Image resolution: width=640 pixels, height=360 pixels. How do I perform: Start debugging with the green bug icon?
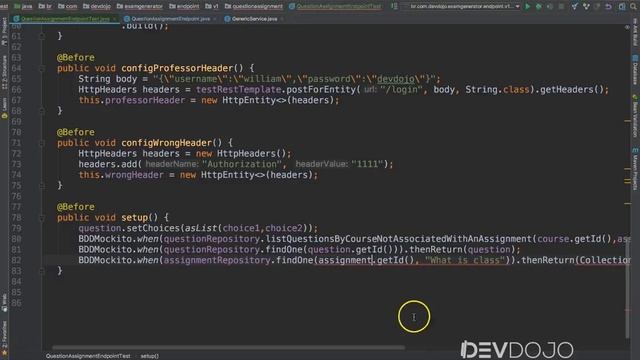(x=538, y=6)
